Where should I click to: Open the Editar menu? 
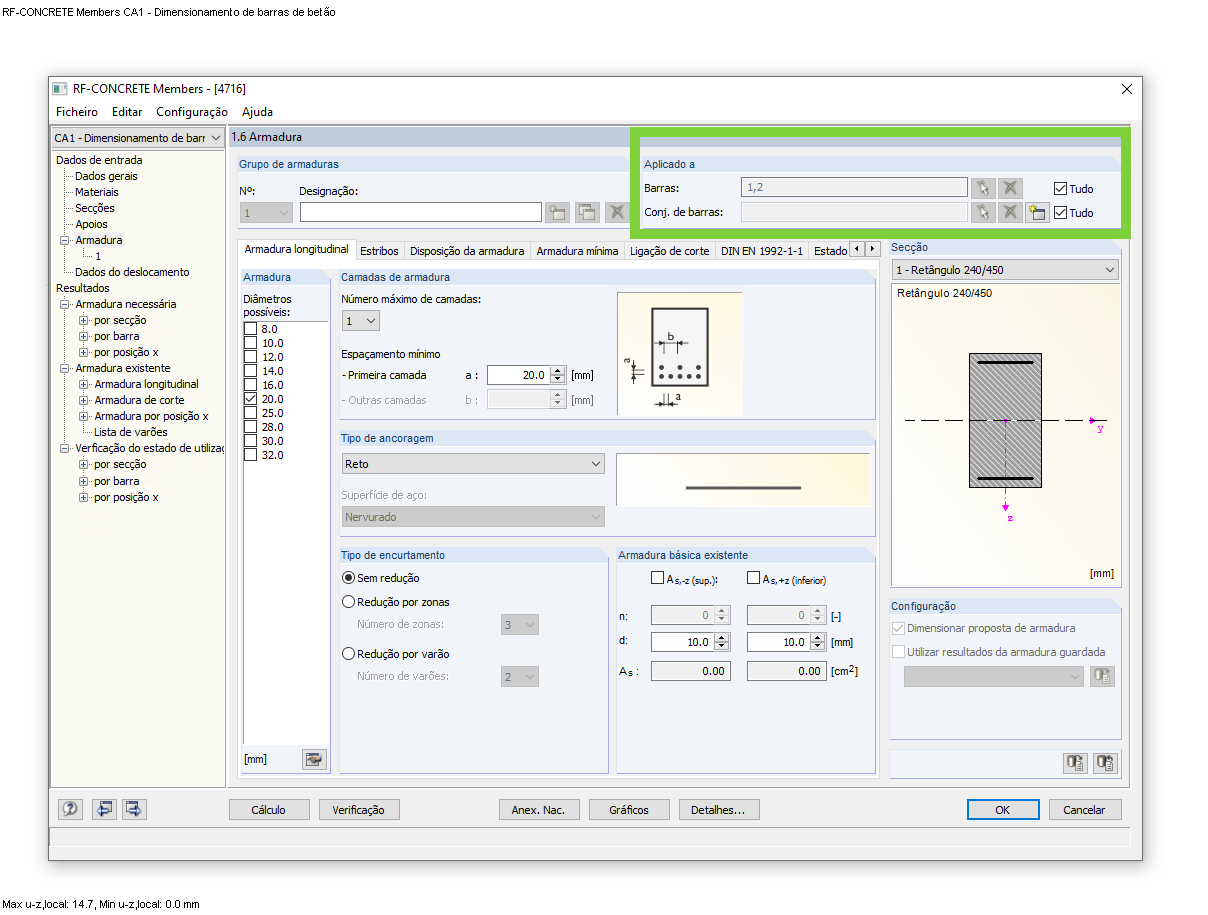(127, 112)
